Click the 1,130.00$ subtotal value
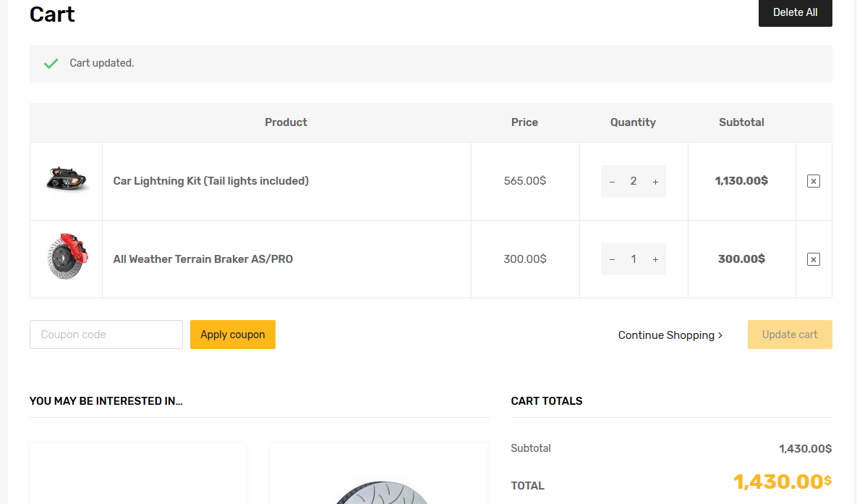Image resolution: width=857 pixels, height=504 pixels. [741, 181]
